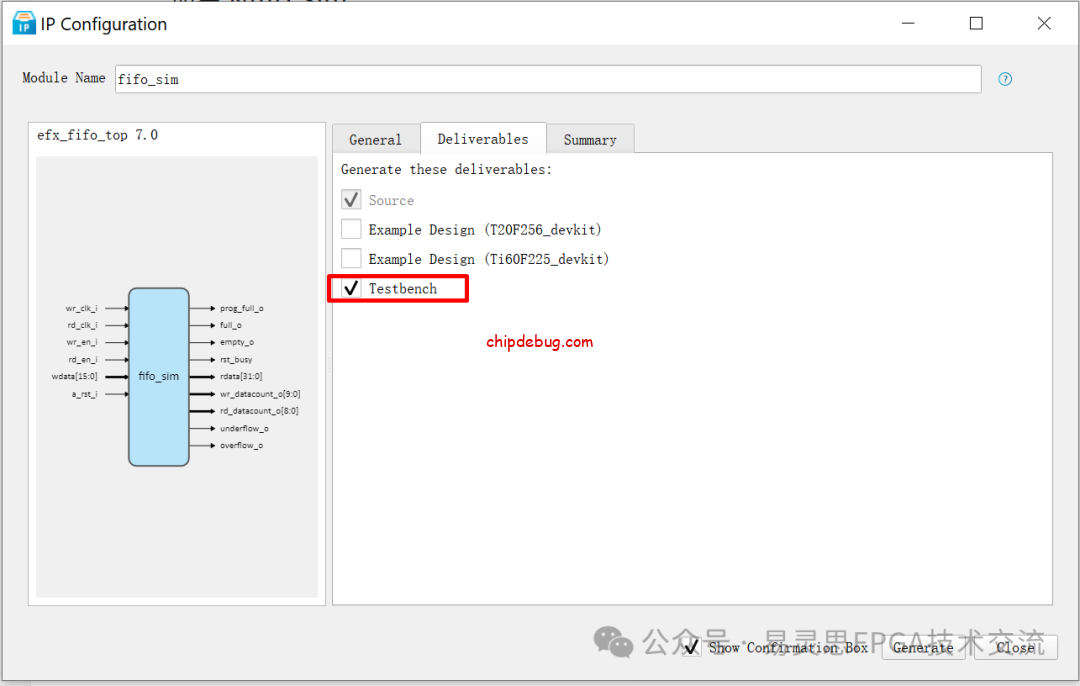
Task: Click the WeChat speech bubble icon
Action: 613,645
